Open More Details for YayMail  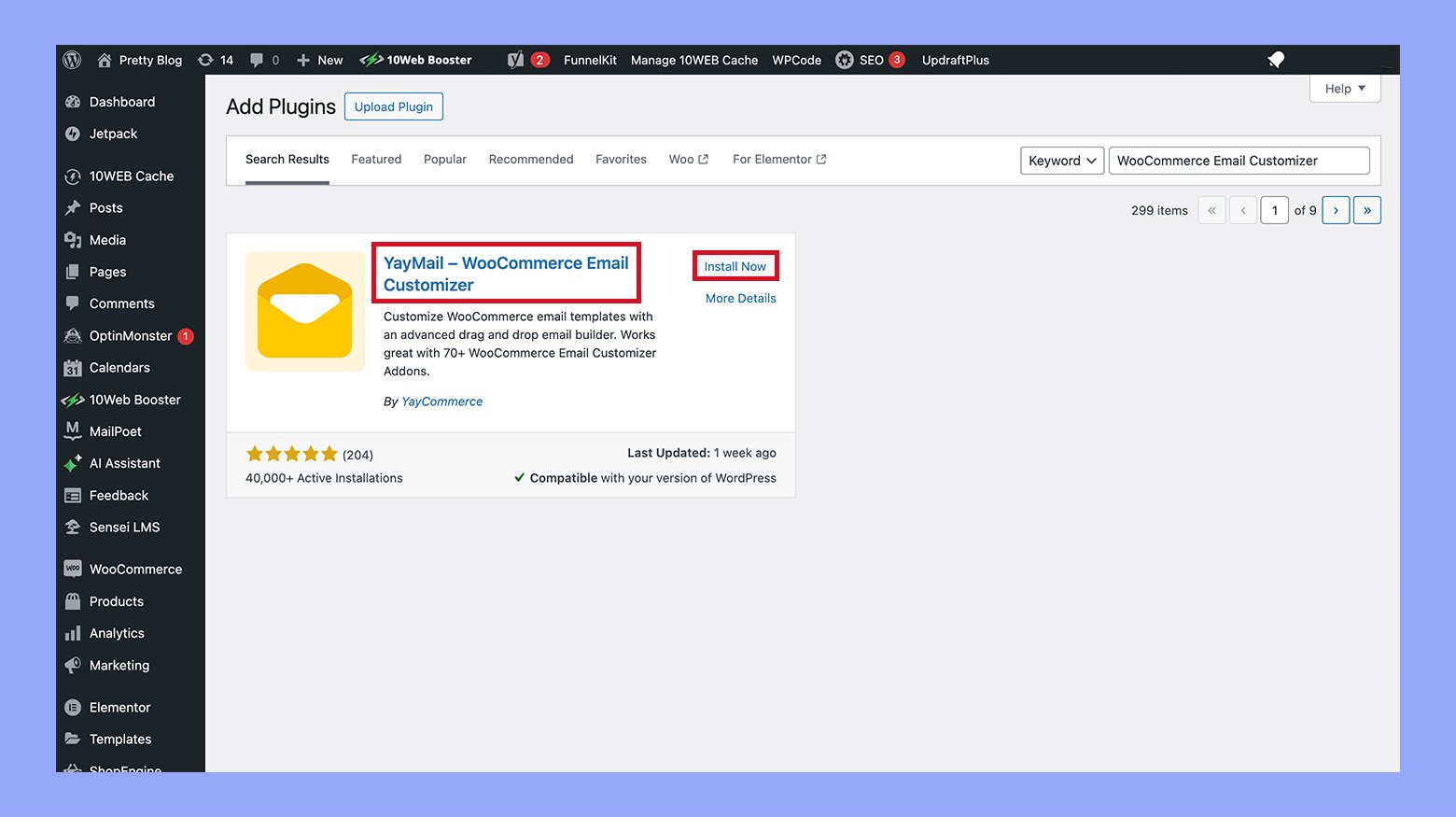pos(741,299)
